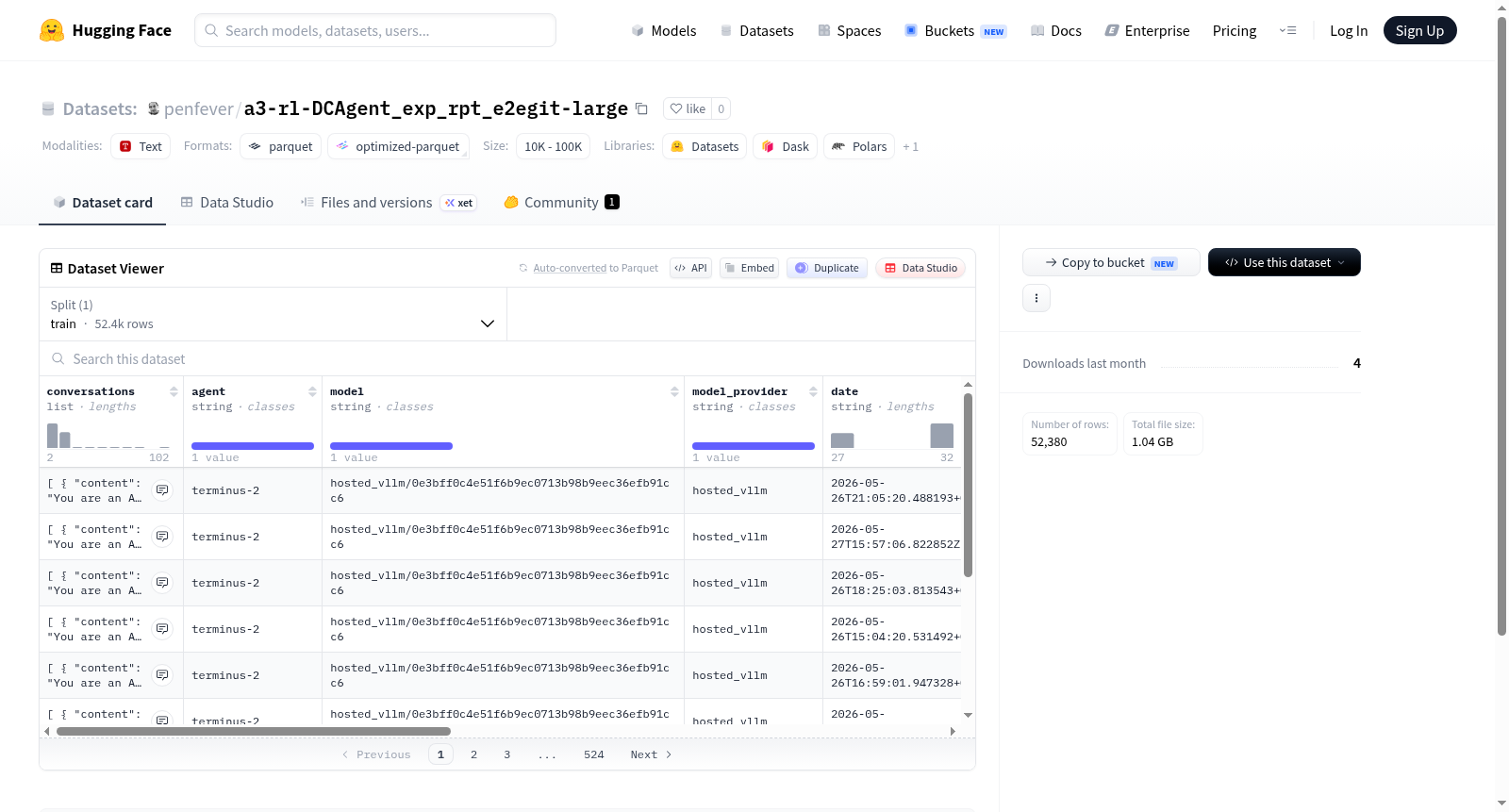Select the parquet format tag
This screenshot has width=1509, height=812.
(281, 146)
